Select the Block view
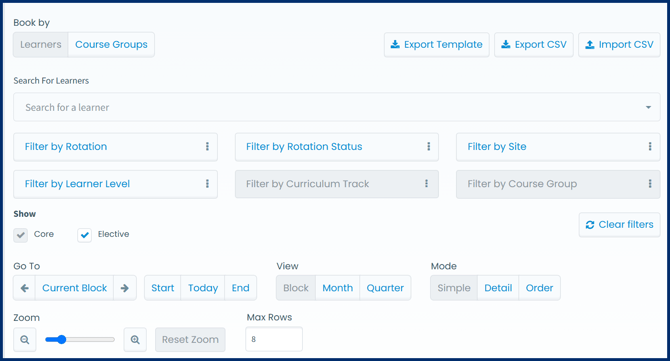 pyautogui.click(x=296, y=288)
